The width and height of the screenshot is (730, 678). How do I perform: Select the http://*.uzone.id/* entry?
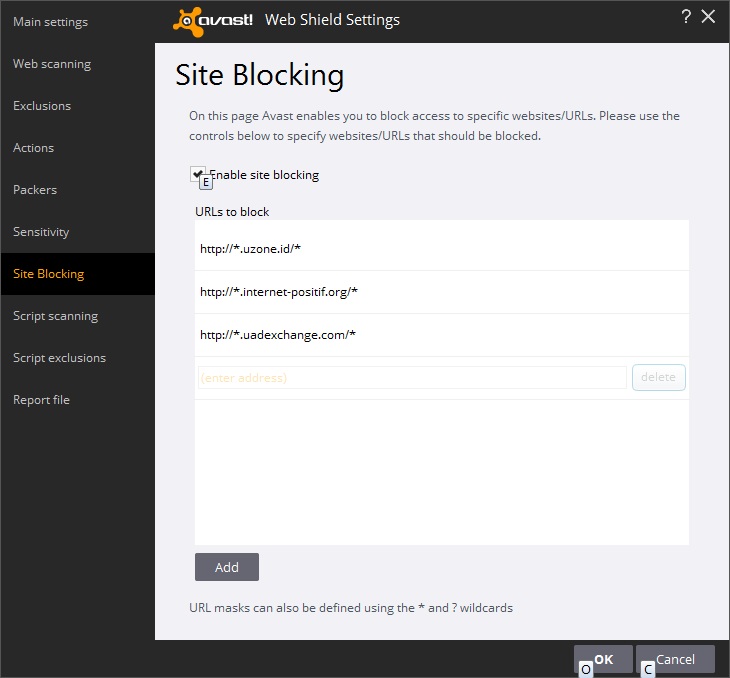coord(441,249)
